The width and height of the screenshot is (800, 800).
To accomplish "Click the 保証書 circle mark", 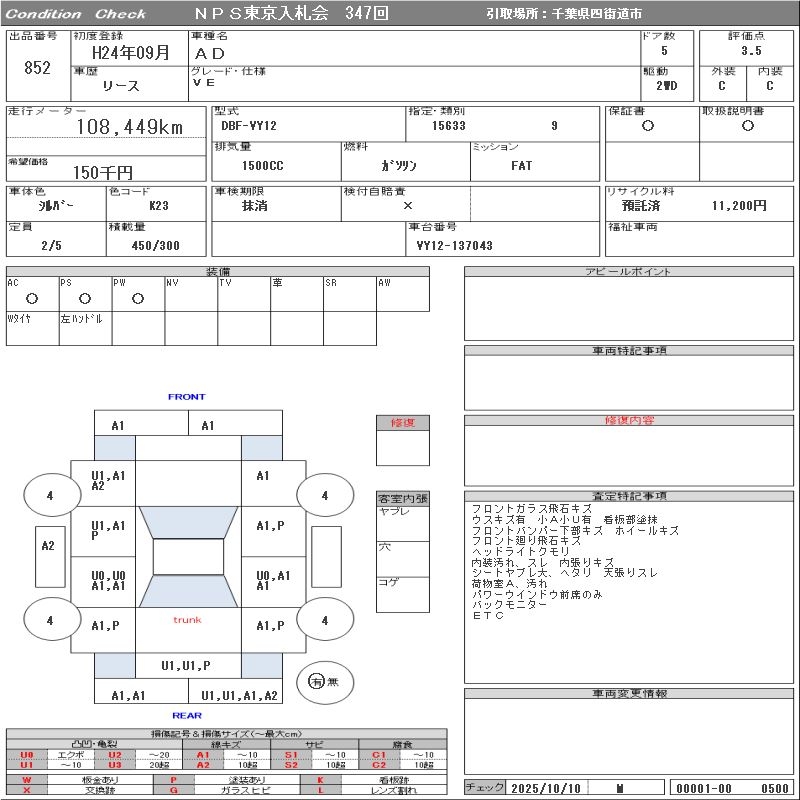I will [648, 126].
